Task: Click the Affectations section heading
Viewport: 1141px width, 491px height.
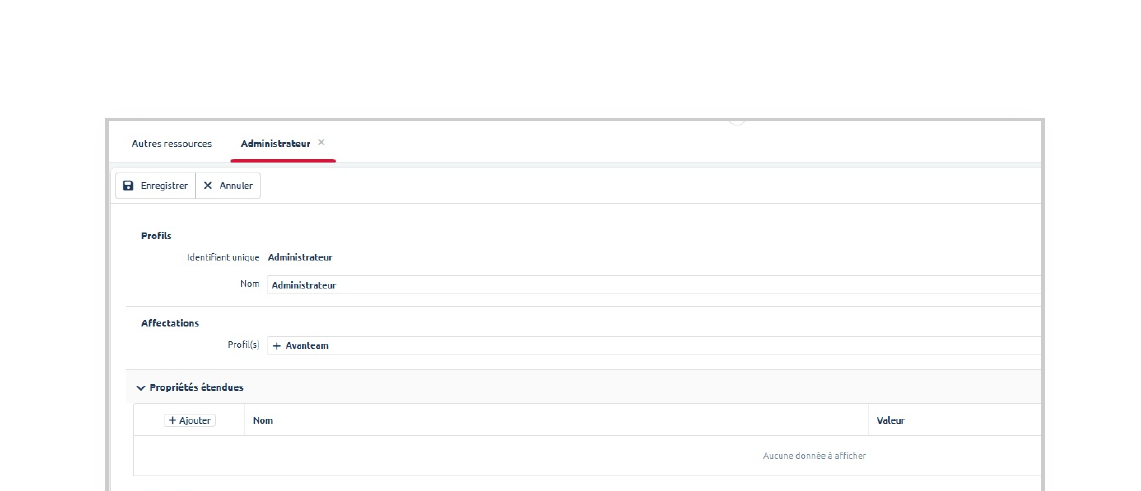Action: 170,323
